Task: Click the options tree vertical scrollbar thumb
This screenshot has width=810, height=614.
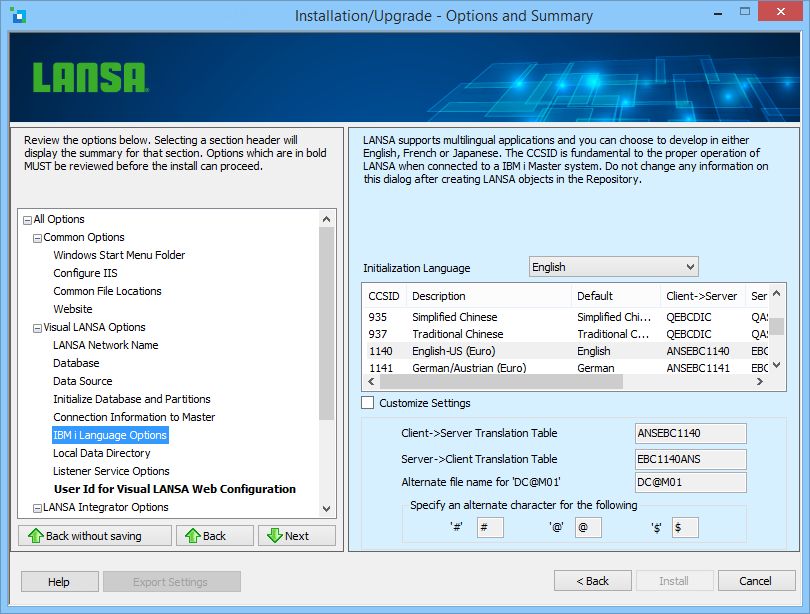Action: (x=326, y=324)
